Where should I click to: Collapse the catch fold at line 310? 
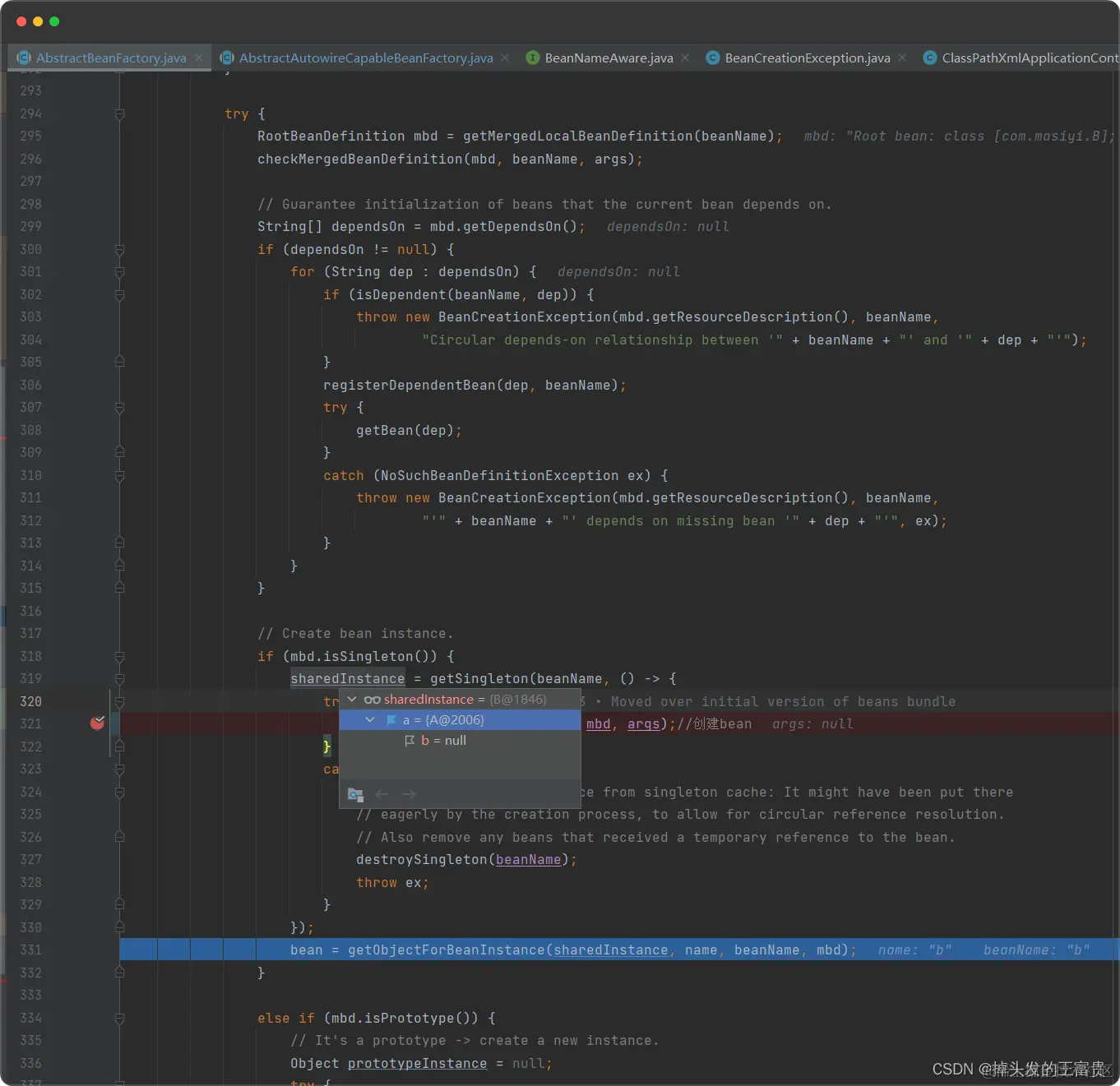[x=120, y=475]
